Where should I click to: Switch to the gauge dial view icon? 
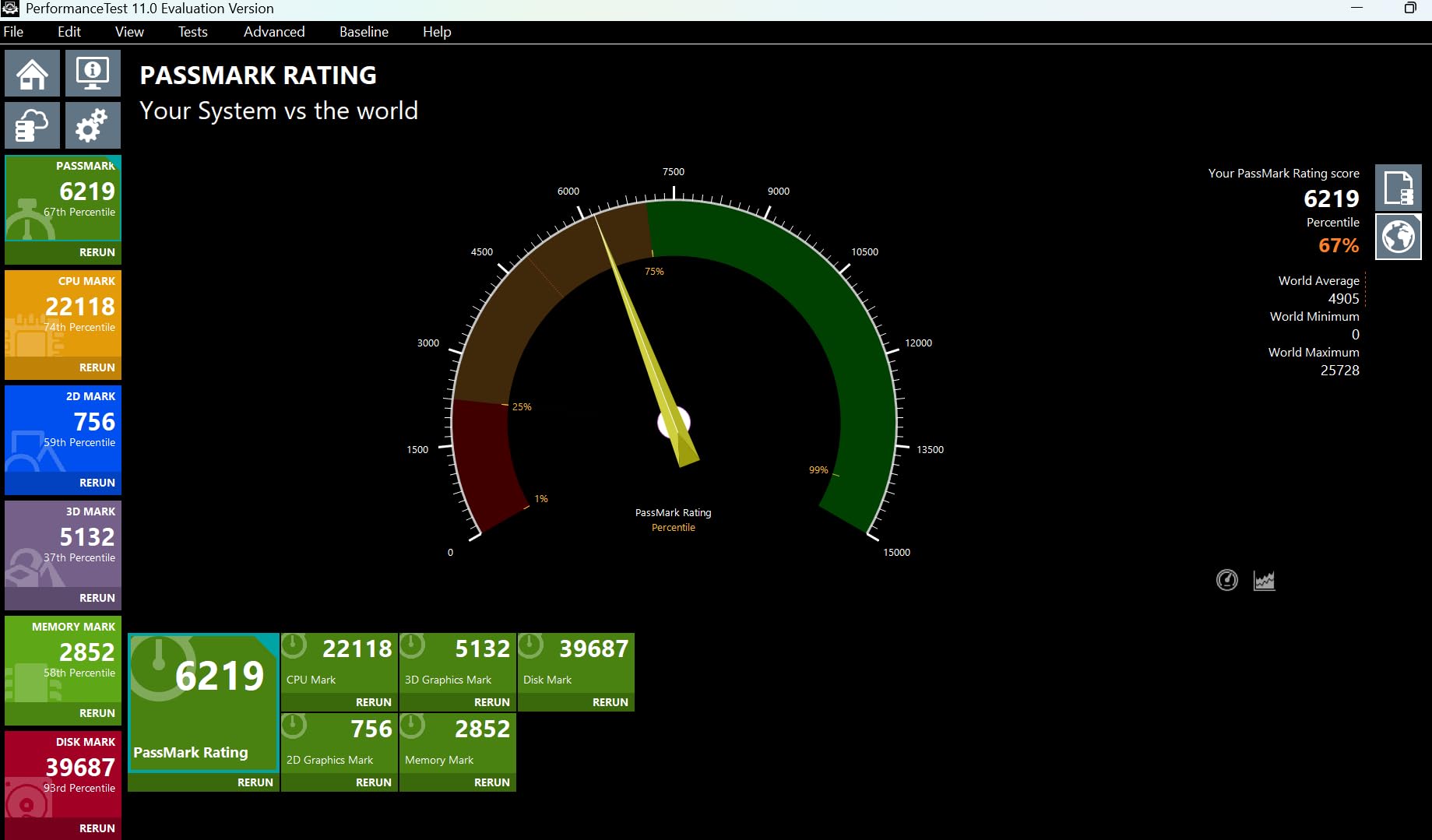(1226, 580)
